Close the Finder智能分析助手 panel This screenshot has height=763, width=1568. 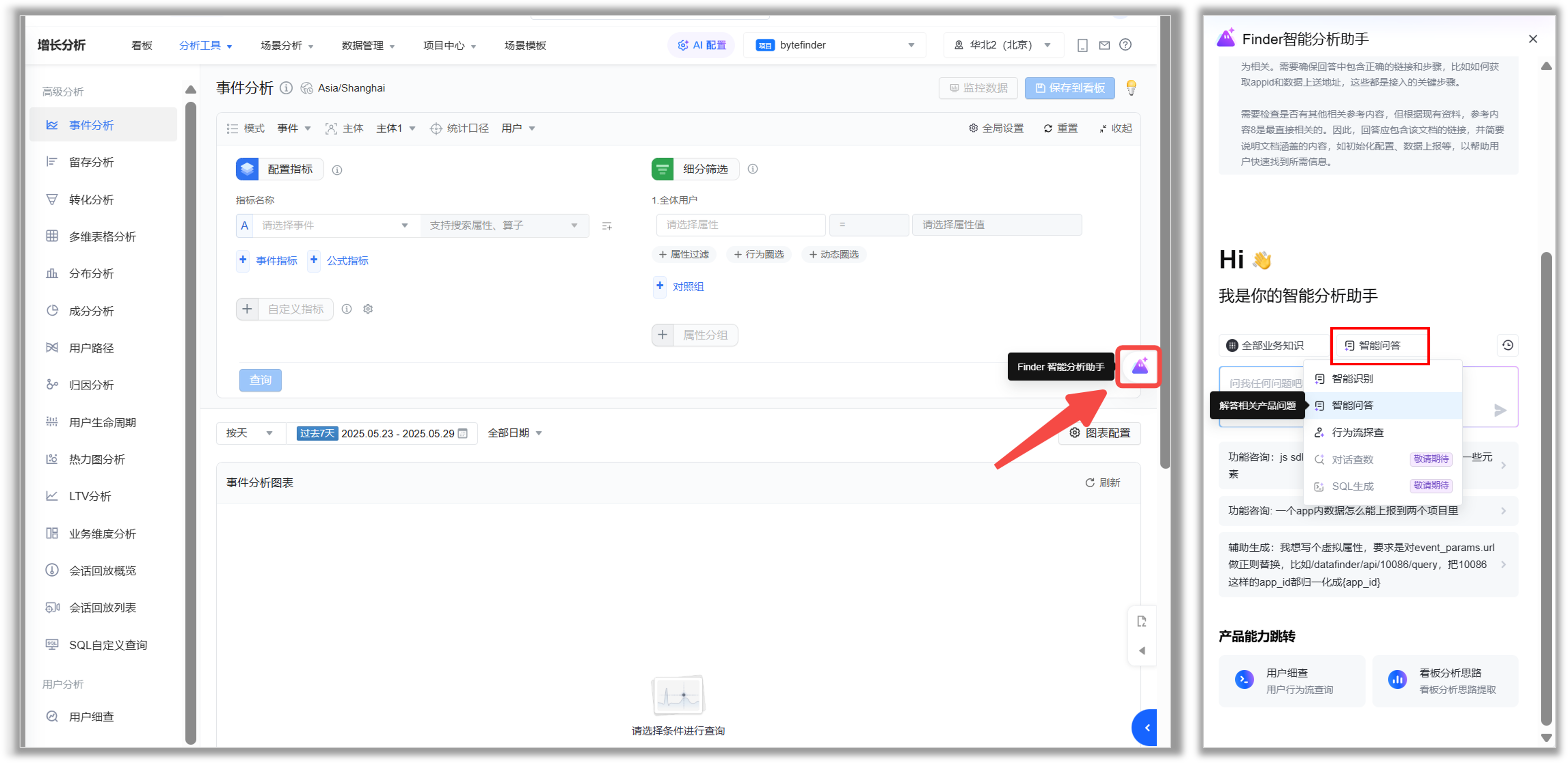(x=1533, y=39)
